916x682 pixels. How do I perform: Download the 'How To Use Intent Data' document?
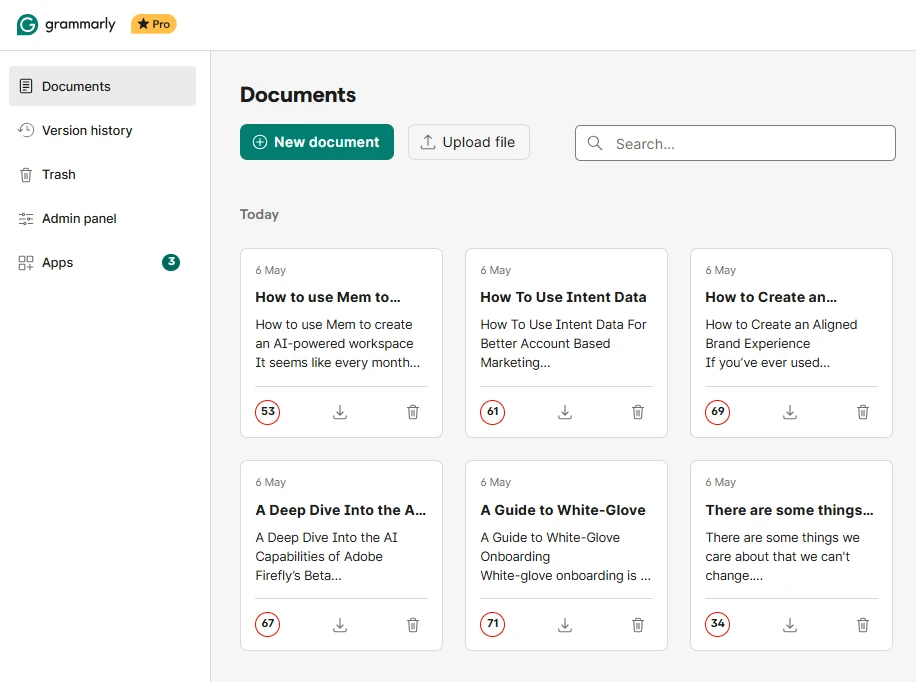pos(564,412)
